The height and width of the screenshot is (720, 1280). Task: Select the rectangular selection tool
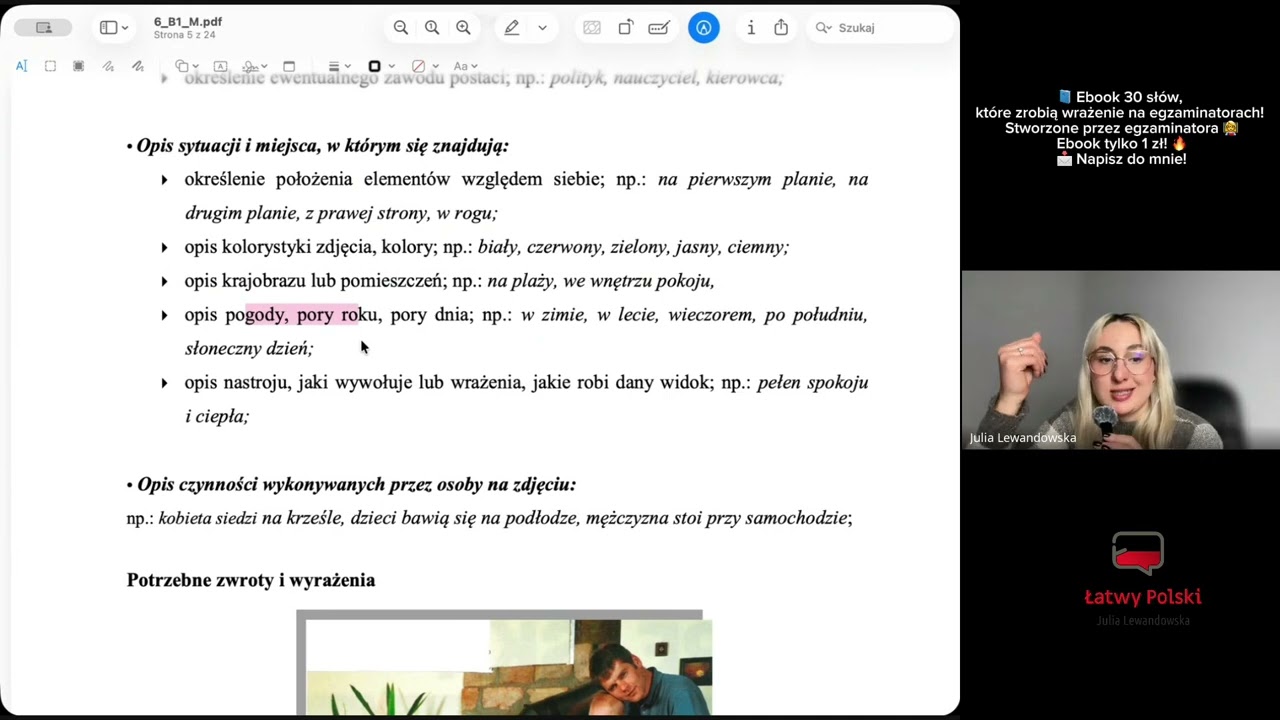click(50, 66)
